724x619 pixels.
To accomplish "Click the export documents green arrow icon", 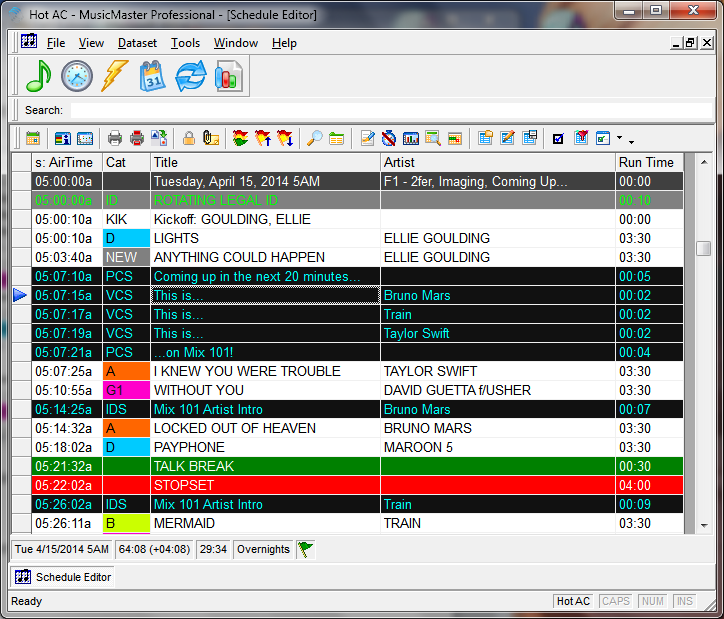I will click(x=159, y=138).
